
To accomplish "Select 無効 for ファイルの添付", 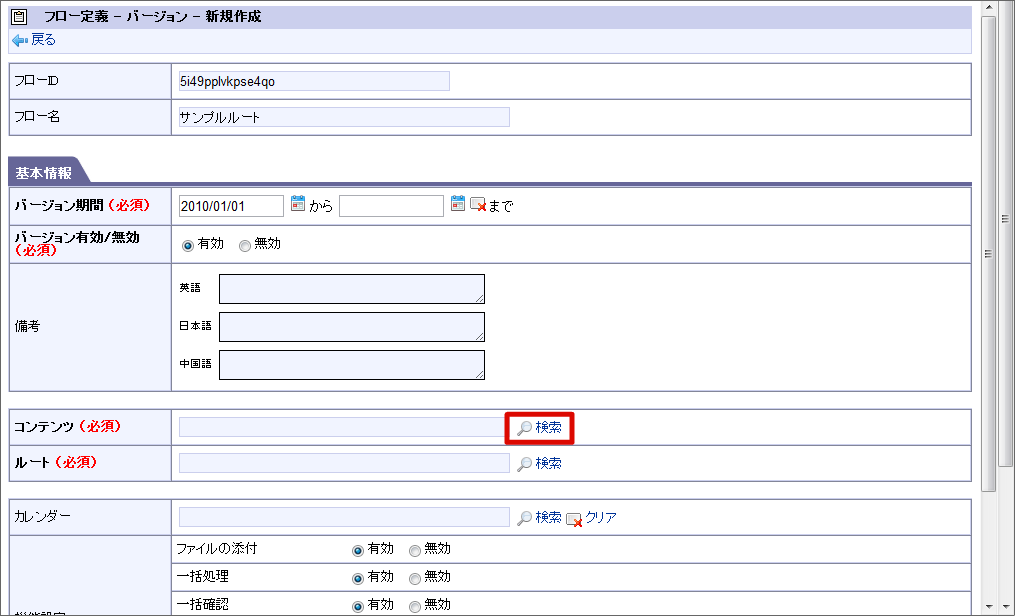I will coord(414,551).
